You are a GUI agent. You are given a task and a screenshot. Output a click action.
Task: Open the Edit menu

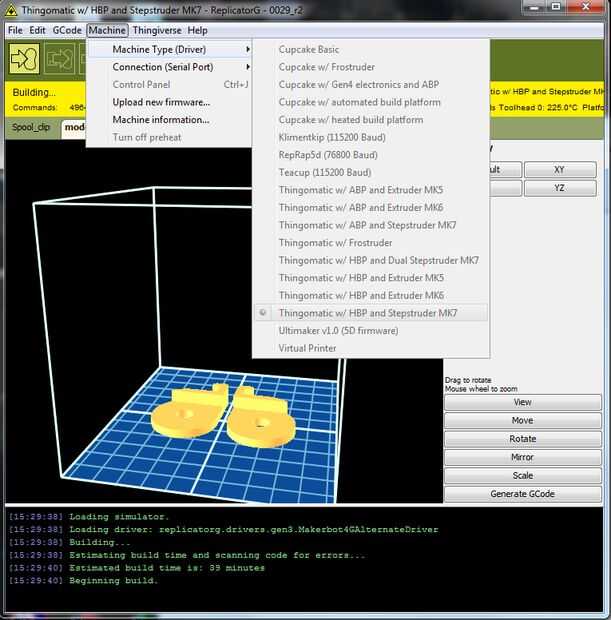[x=37, y=30]
